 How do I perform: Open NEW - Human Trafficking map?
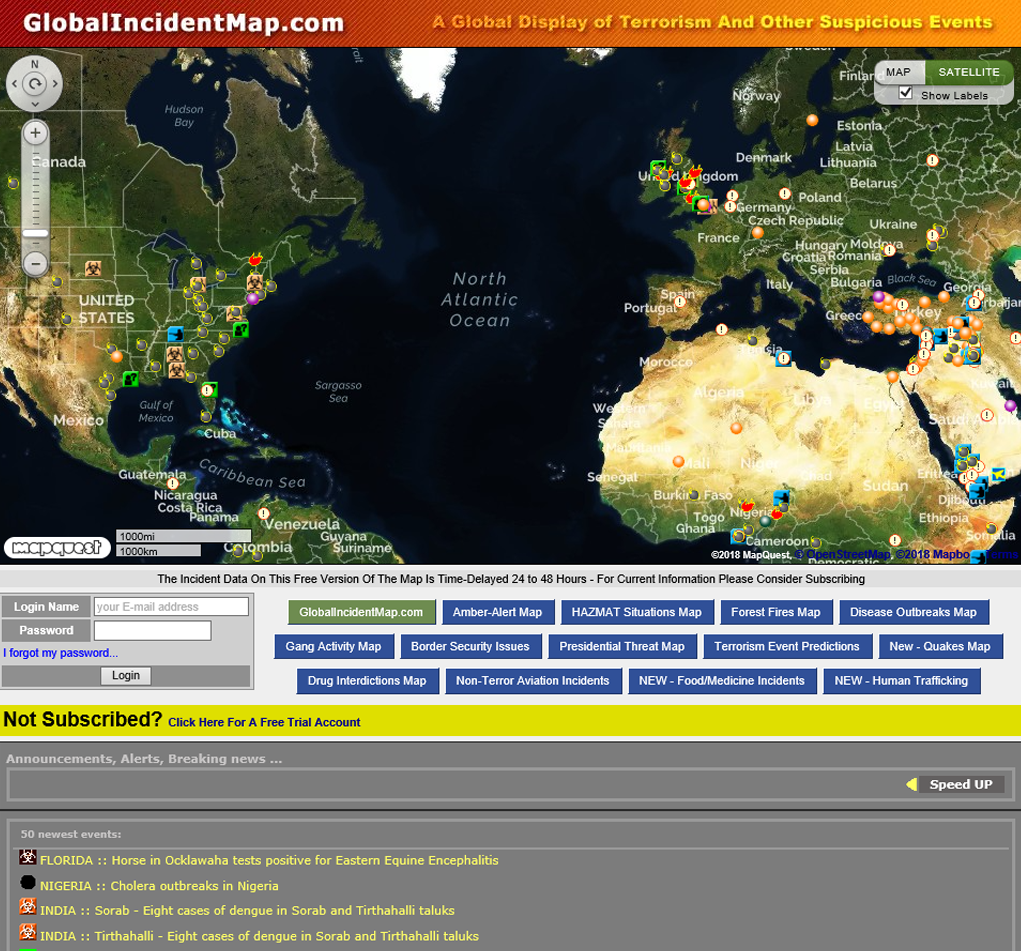(901, 681)
